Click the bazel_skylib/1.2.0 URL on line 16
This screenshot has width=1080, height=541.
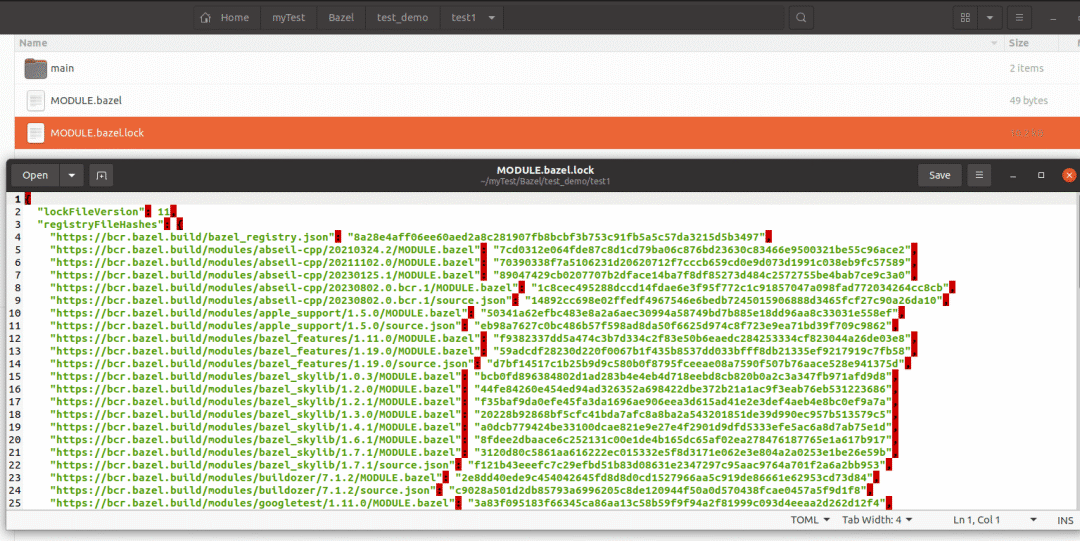tap(256, 389)
